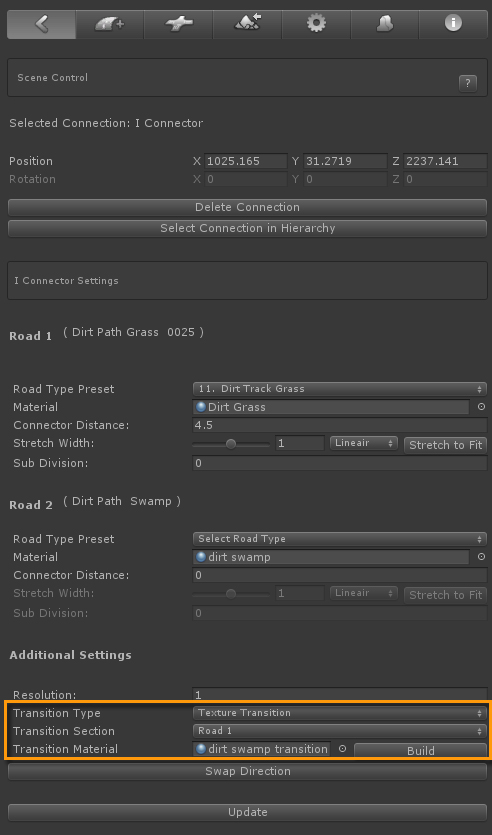Screen dimensions: 492x835
Task: Open the crossing connection toolbar icon
Action: [x=178, y=24]
